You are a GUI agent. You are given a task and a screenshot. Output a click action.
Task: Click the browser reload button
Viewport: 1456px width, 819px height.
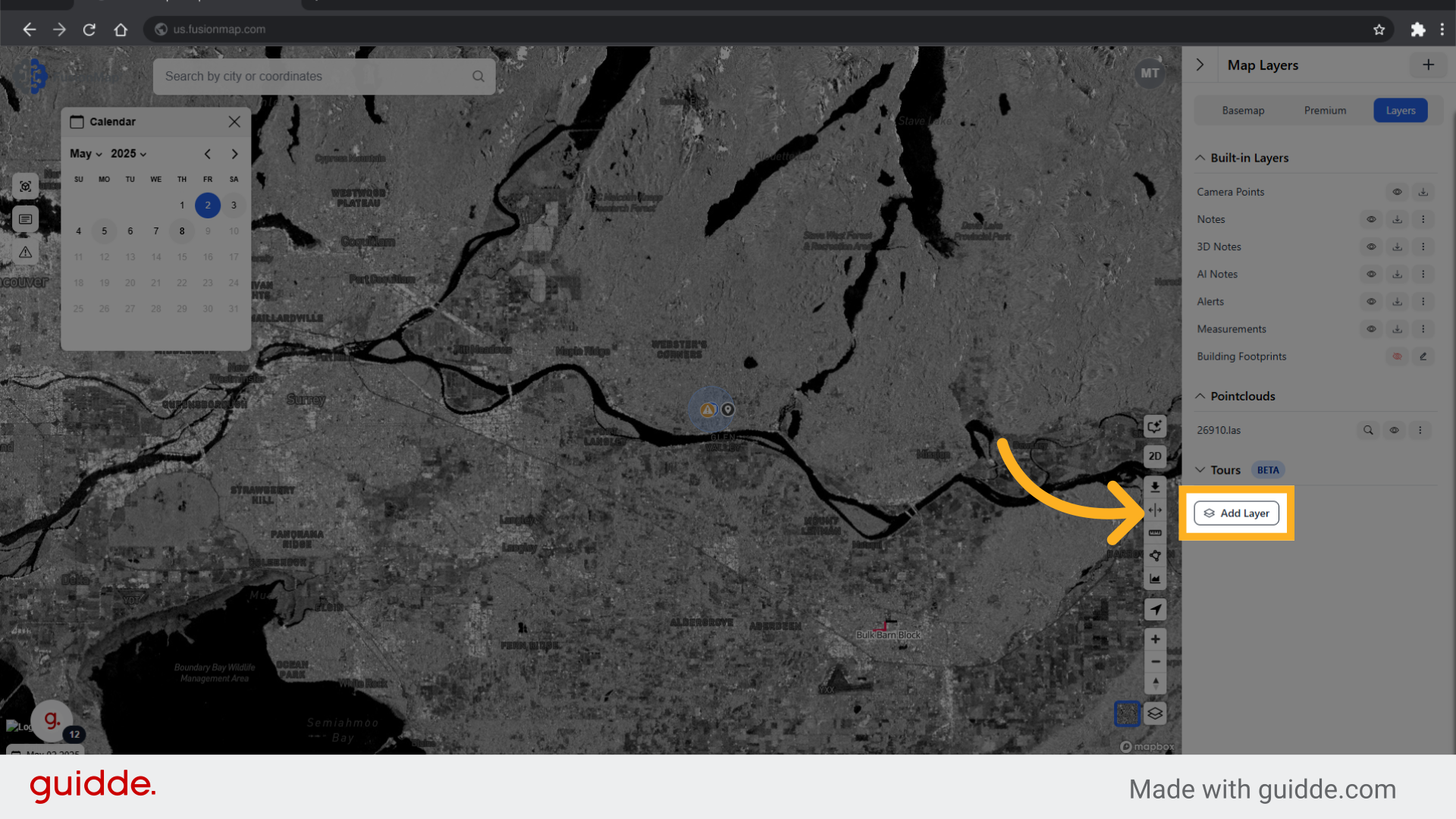pyautogui.click(x=89, y=30)
